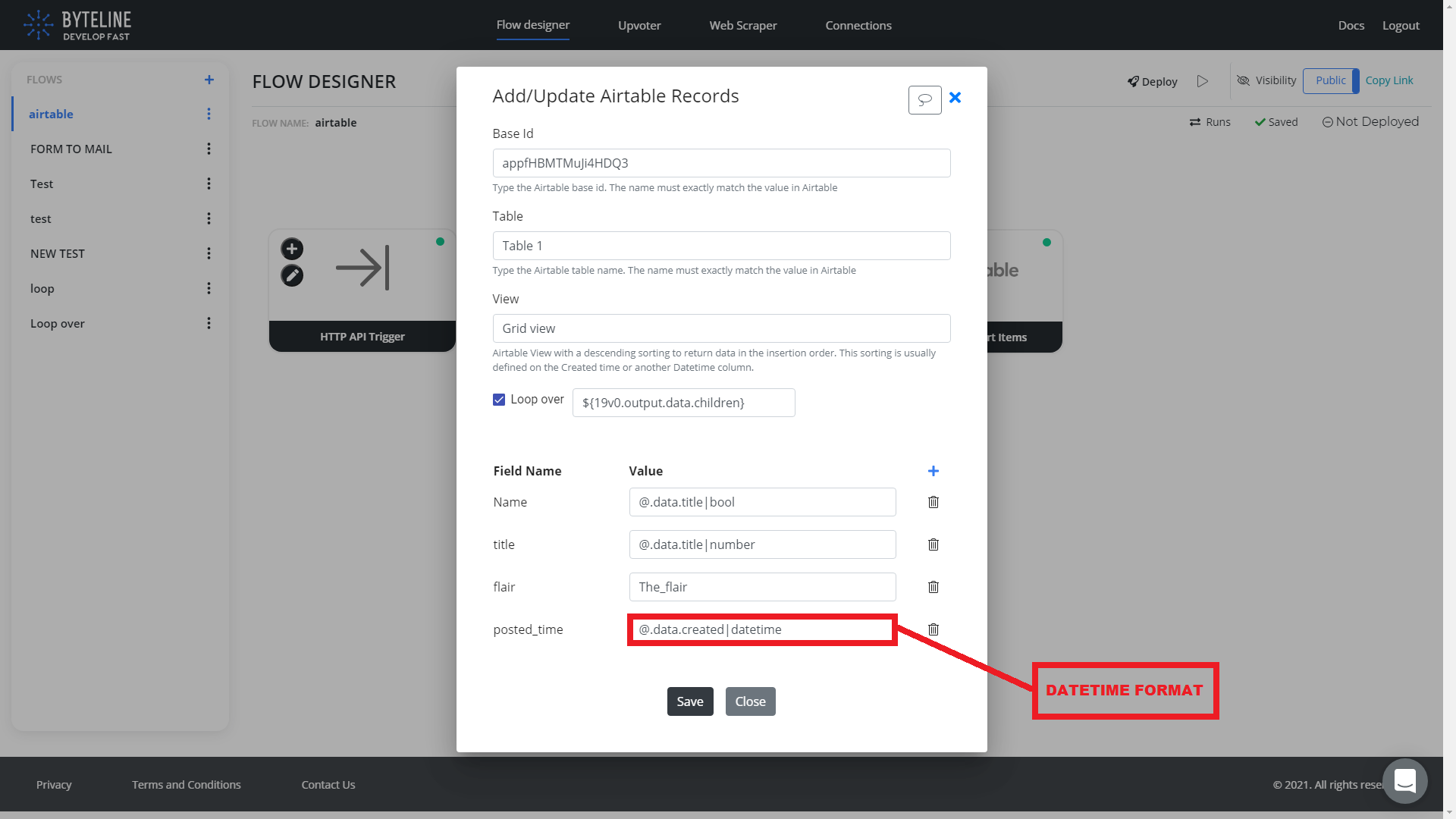Open the chat support widget
Screen dimensions: 1456x819
[1405, 781]
